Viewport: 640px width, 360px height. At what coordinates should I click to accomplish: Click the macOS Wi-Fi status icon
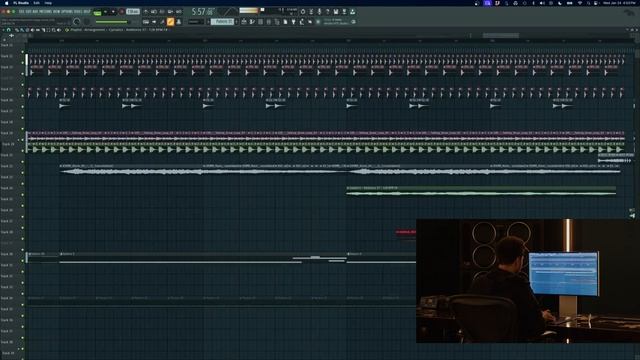(580, 3)
